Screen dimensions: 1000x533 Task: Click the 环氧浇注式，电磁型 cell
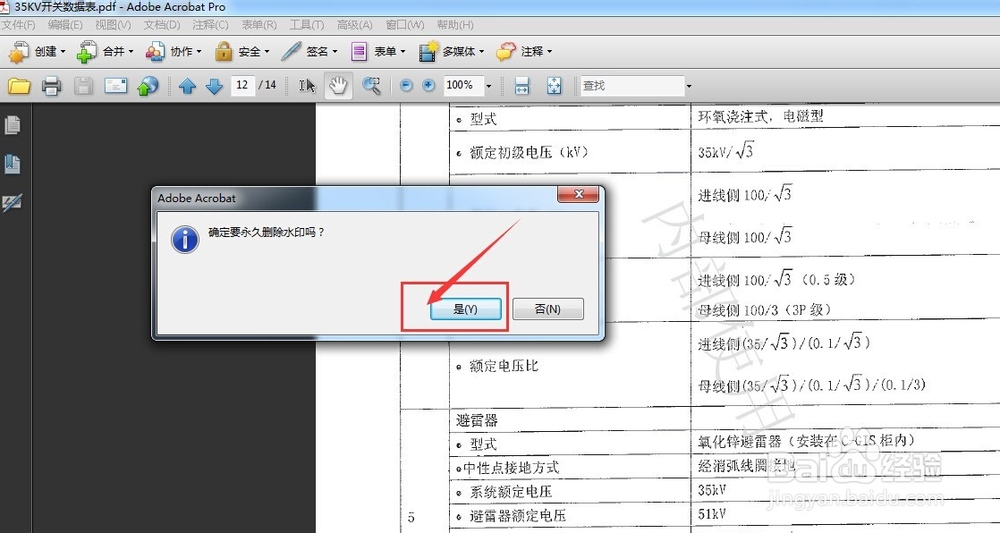tap(760, 117)
